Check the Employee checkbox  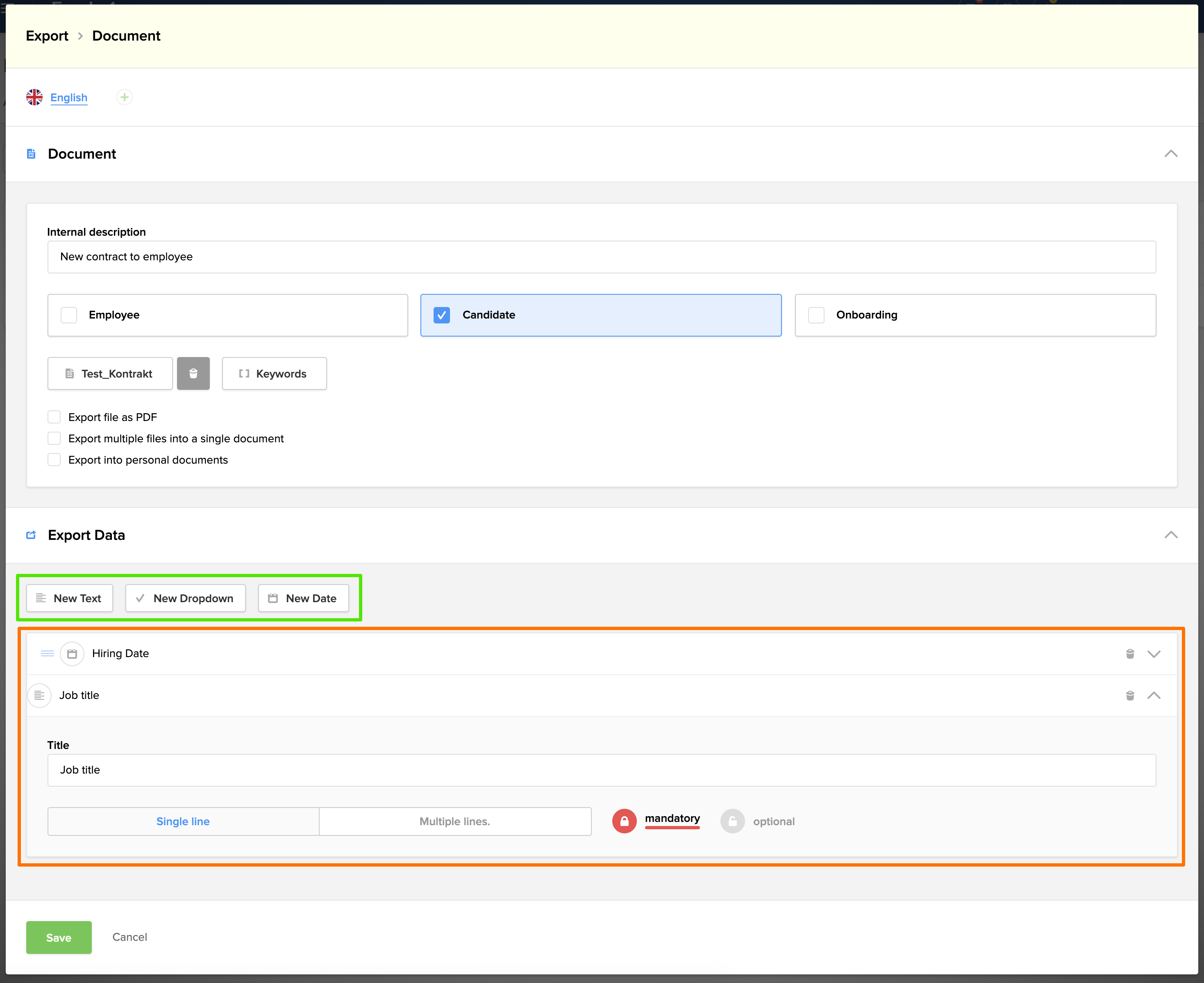(69, 315)
